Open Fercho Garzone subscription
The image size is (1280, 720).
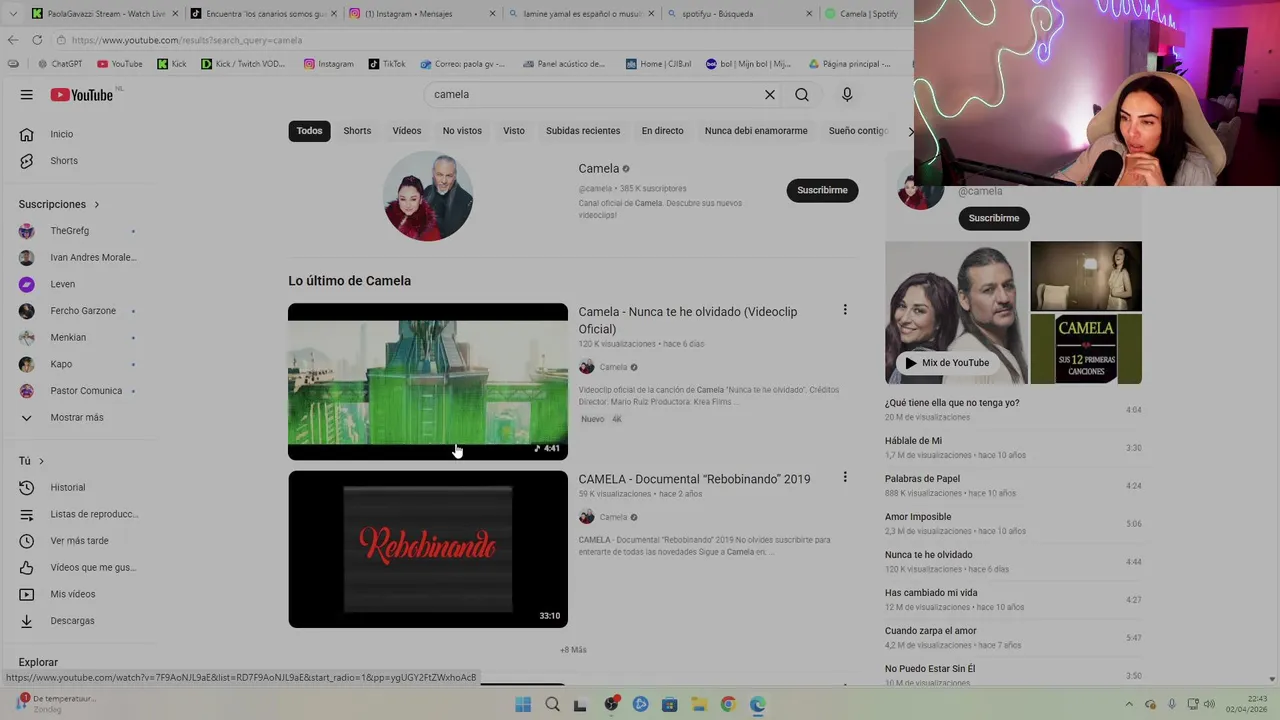(x=83, y=311)
